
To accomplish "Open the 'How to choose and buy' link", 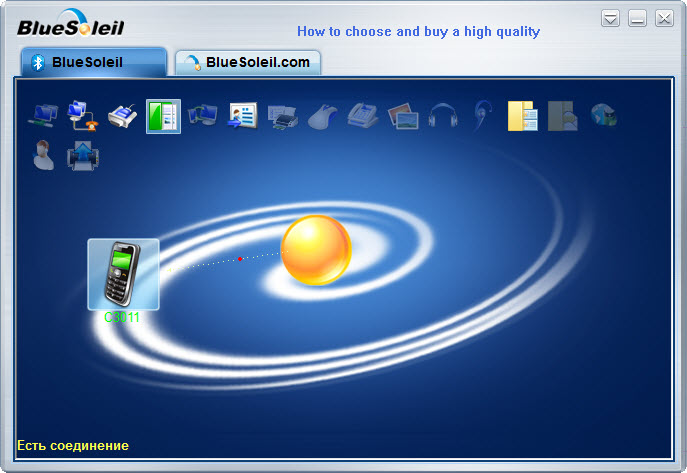I will click(418, 32).
